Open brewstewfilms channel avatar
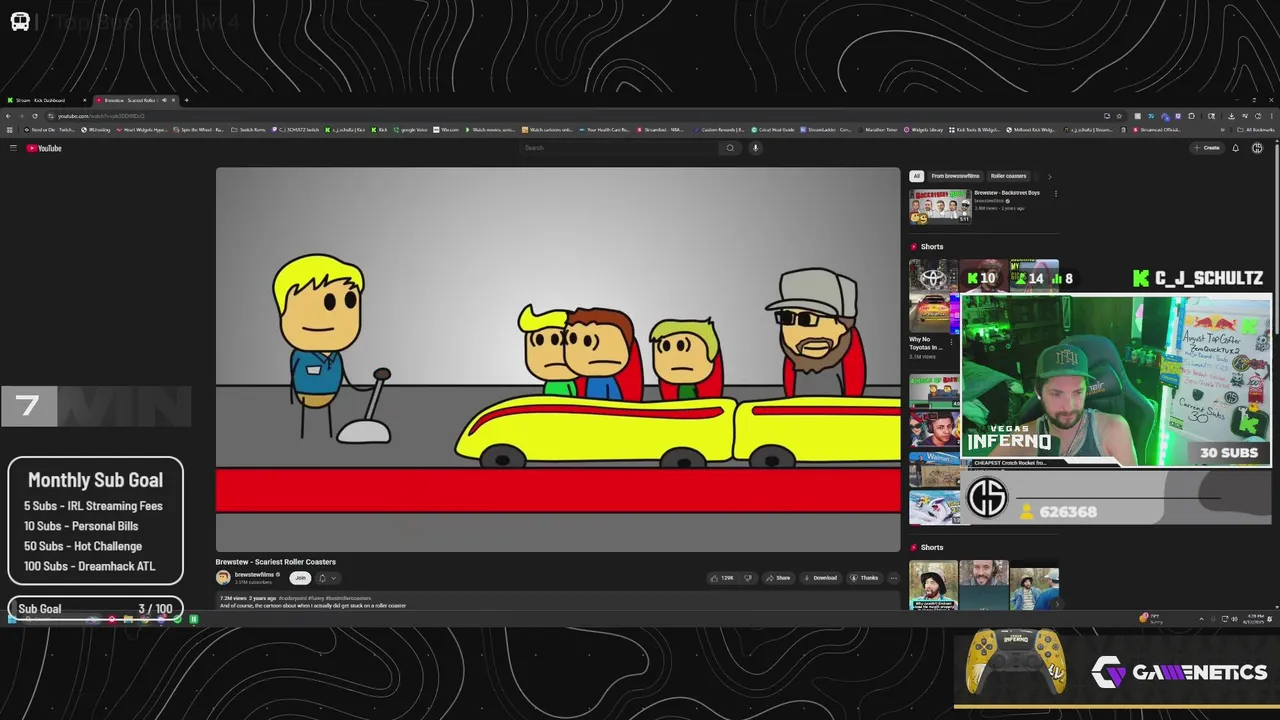The height and width of the screenshot is (720, 1280). coord(223,577)
